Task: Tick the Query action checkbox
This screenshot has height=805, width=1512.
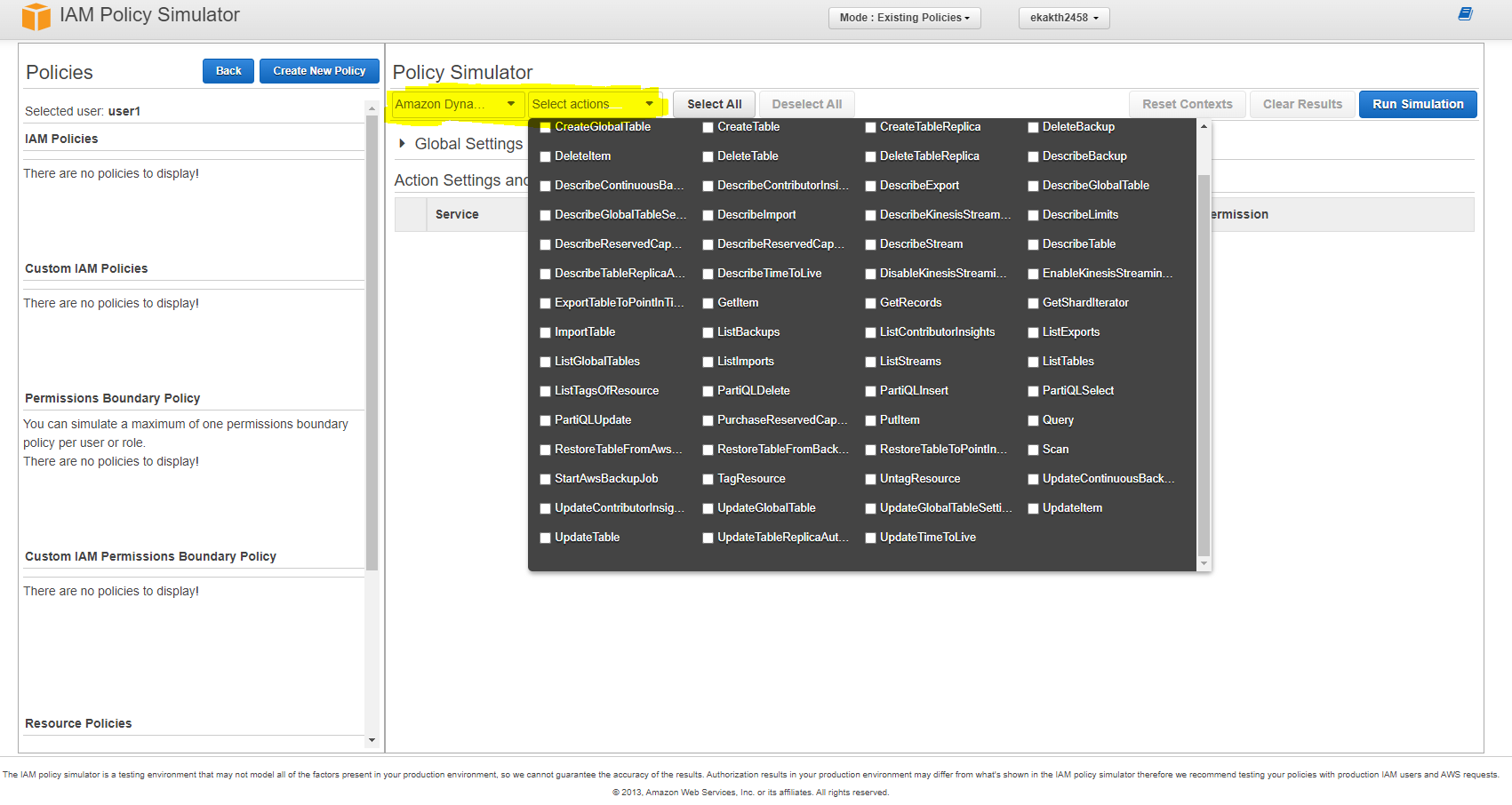Action: (x=1034, y=421)
